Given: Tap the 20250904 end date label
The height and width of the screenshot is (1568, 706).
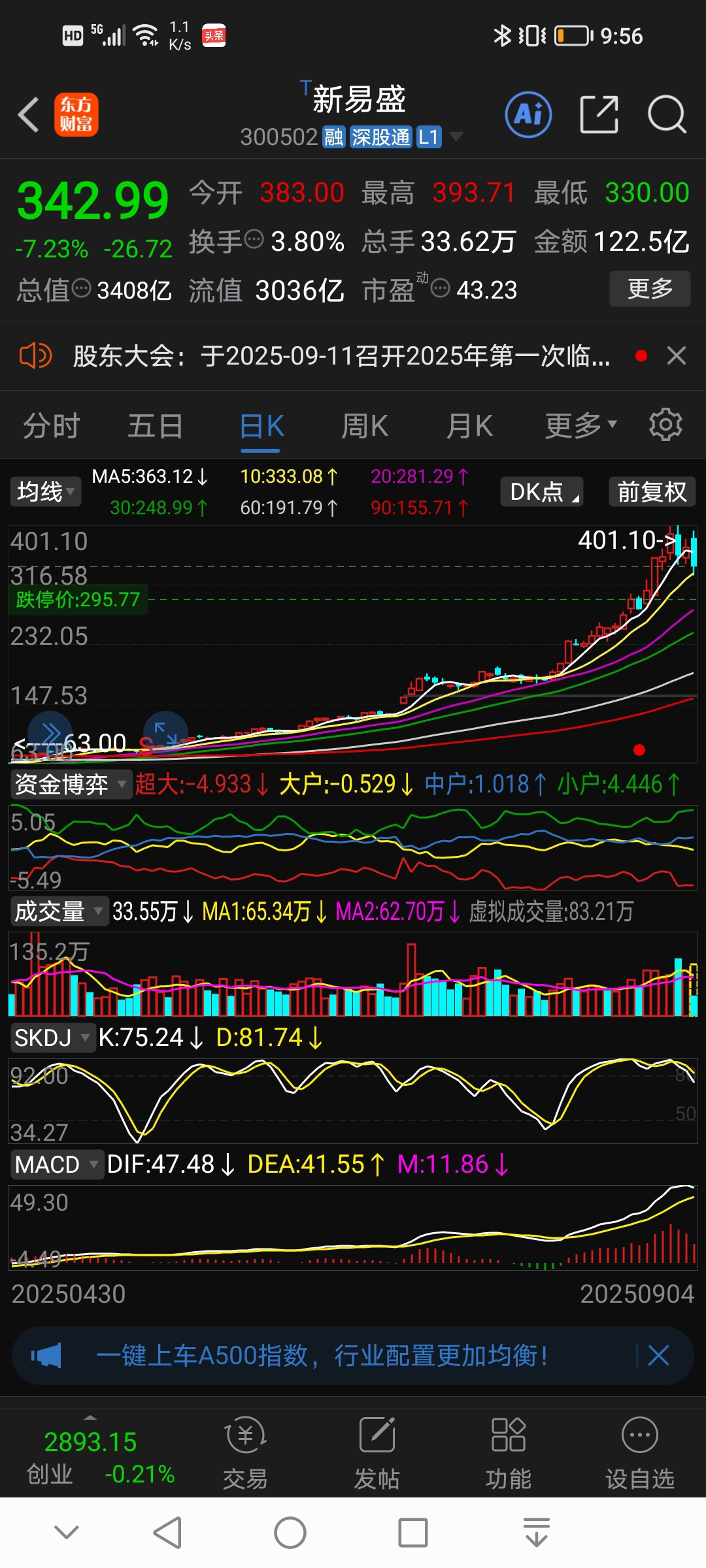Looking at the screenshot, I should pos(637,1294).
